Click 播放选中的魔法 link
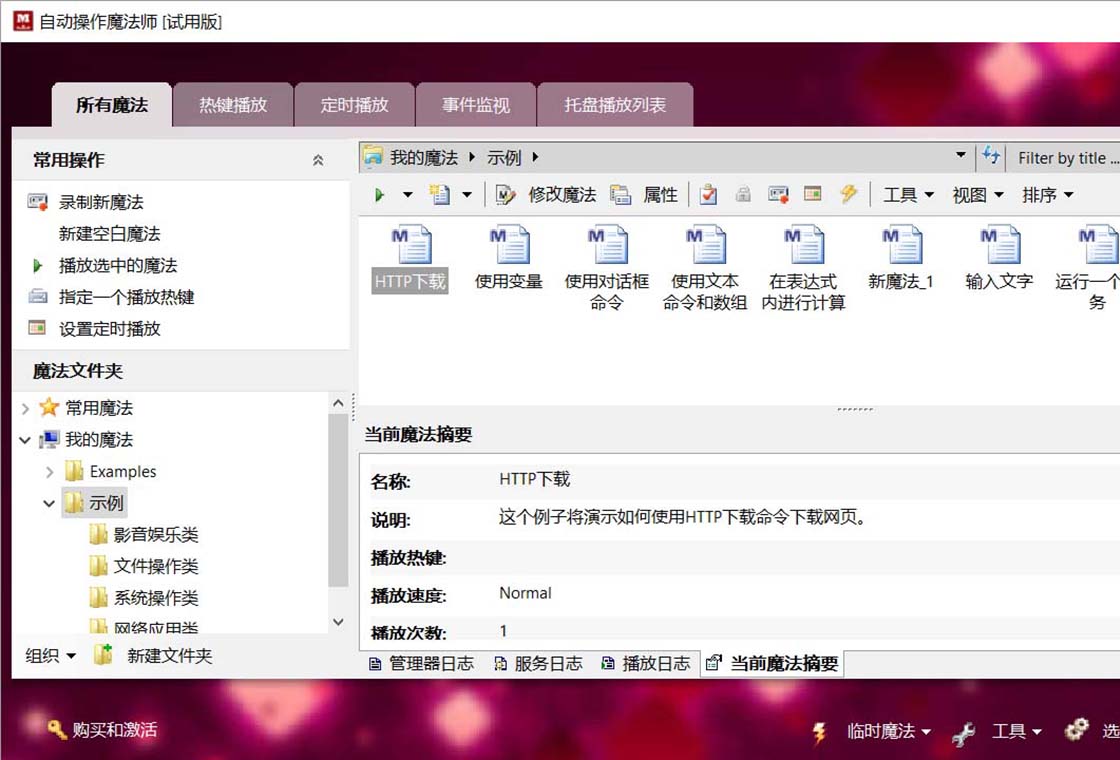1120x760 pixels. click(118, 266)
